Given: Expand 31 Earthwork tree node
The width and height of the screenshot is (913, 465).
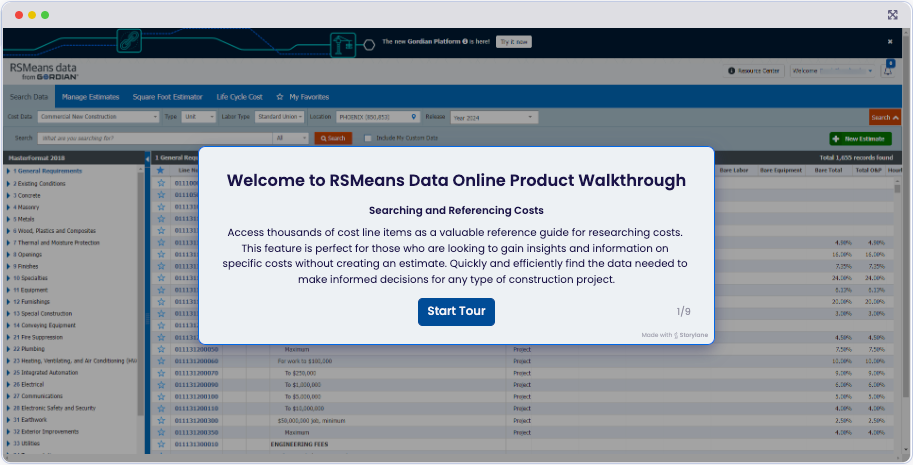Looking at the screenshot, I should click(x=8, y=420).
